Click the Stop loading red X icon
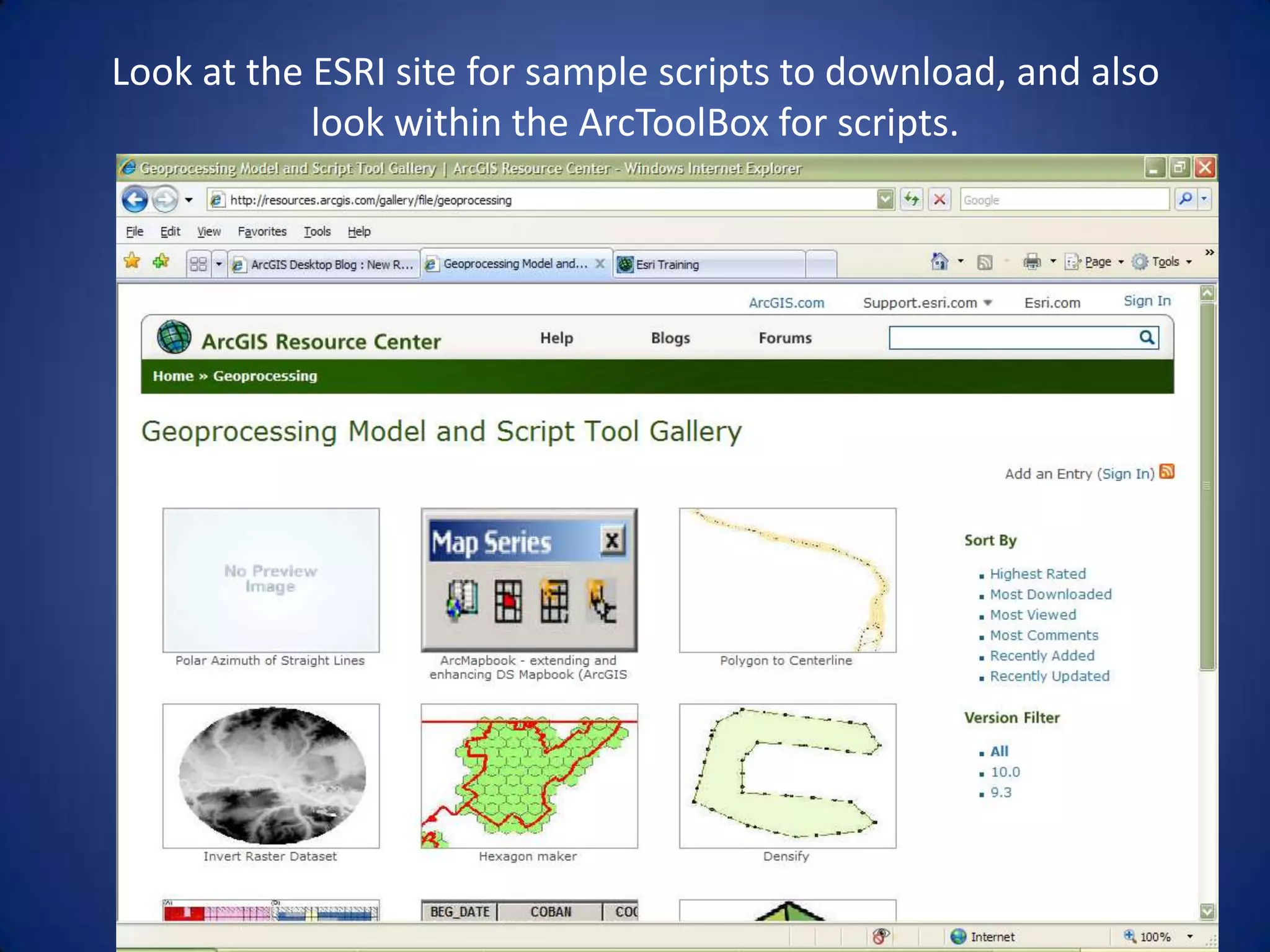Screen dimensions: 1270x952 pos(939,200)
